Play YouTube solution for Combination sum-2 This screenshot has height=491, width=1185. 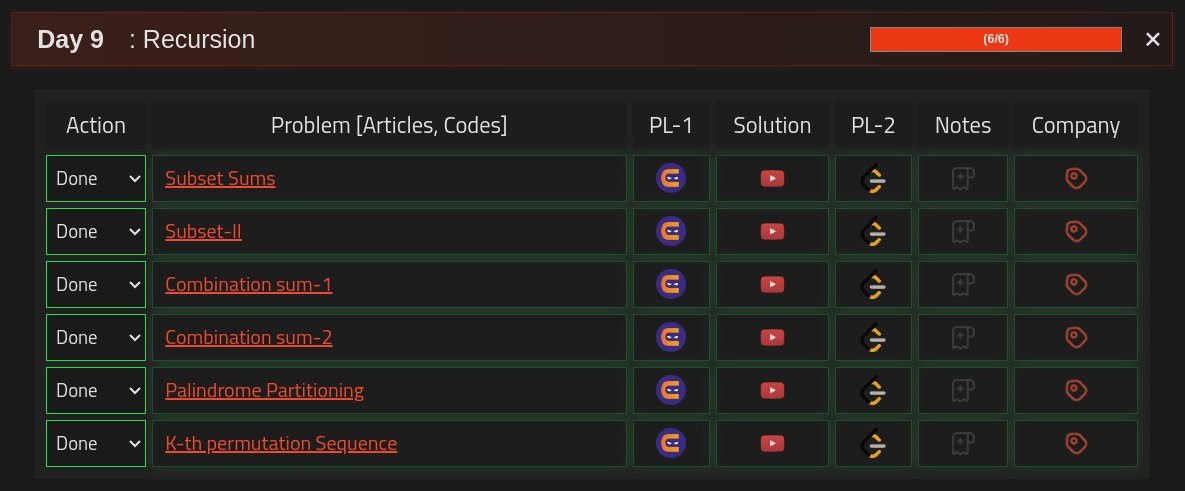click(772, 337)
